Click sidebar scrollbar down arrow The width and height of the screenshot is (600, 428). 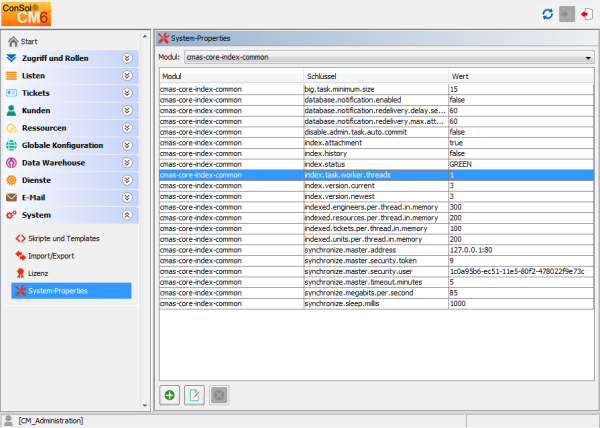pos(145,405)
